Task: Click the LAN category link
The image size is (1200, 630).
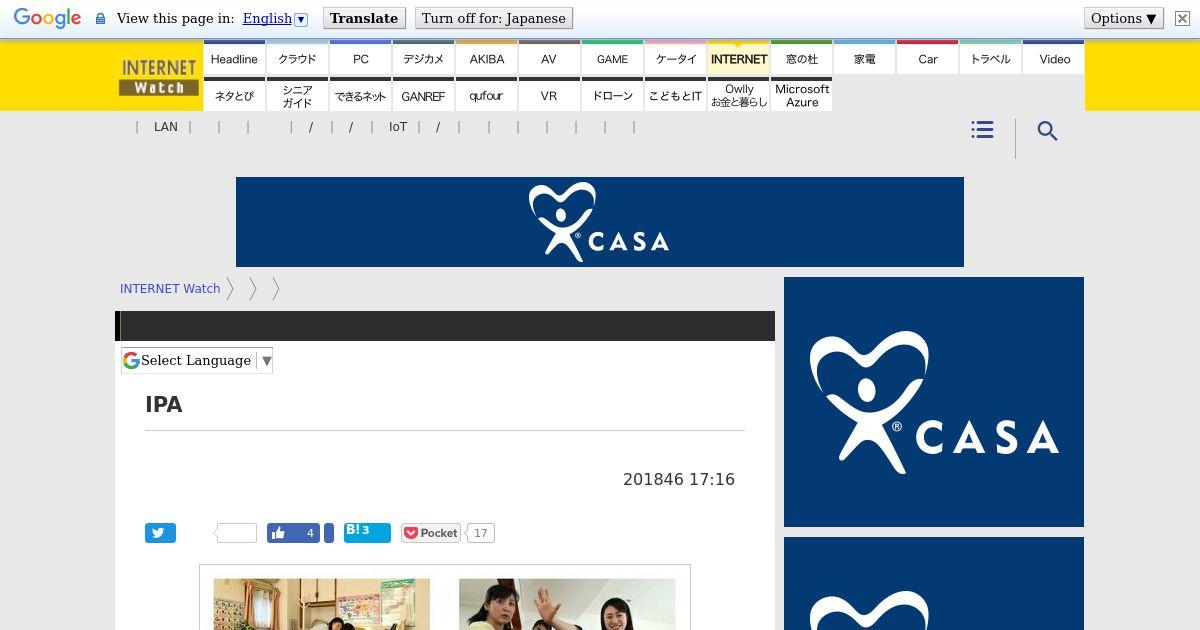Action: coord(166,127)
